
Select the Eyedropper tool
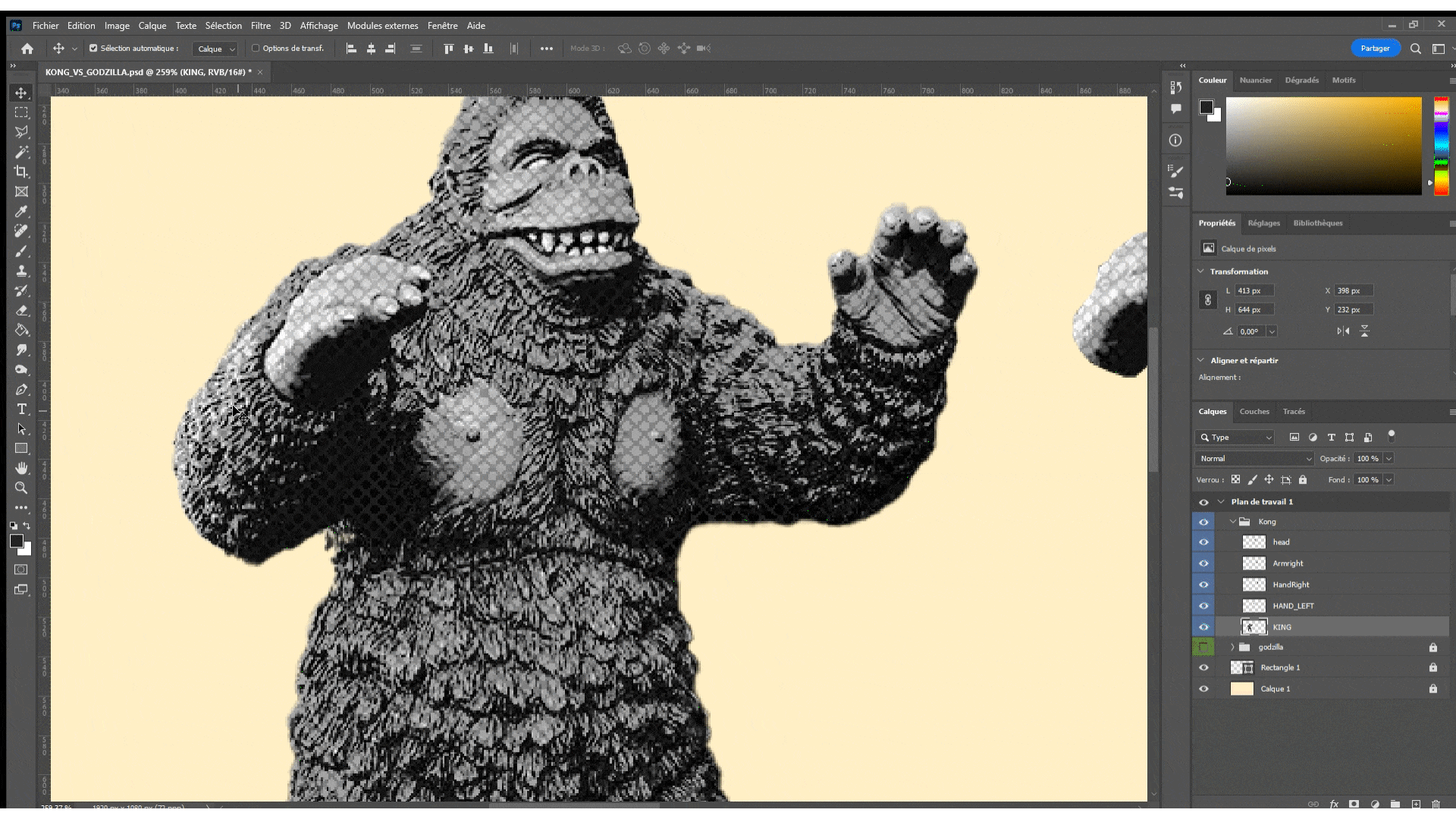coord(21,212)
